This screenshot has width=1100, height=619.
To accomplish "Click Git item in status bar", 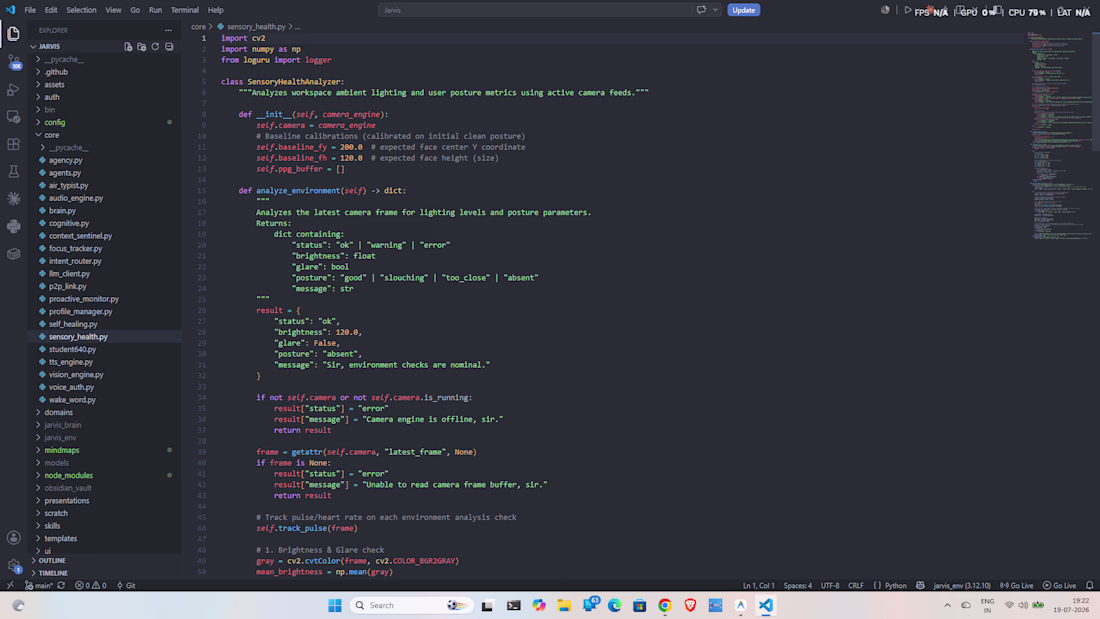I will (126, 585).
